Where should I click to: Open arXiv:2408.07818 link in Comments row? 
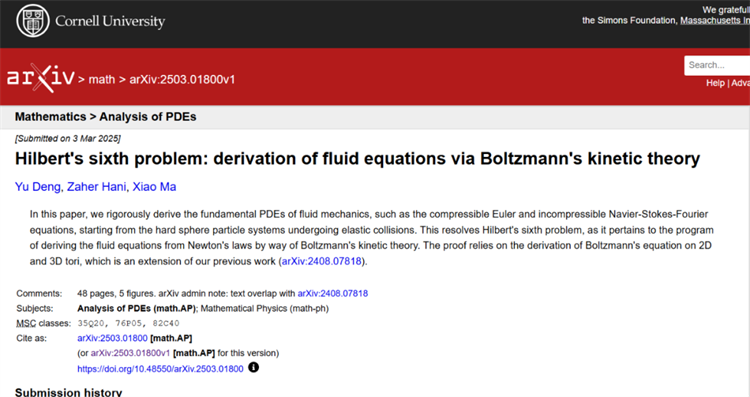pos(333,294)
